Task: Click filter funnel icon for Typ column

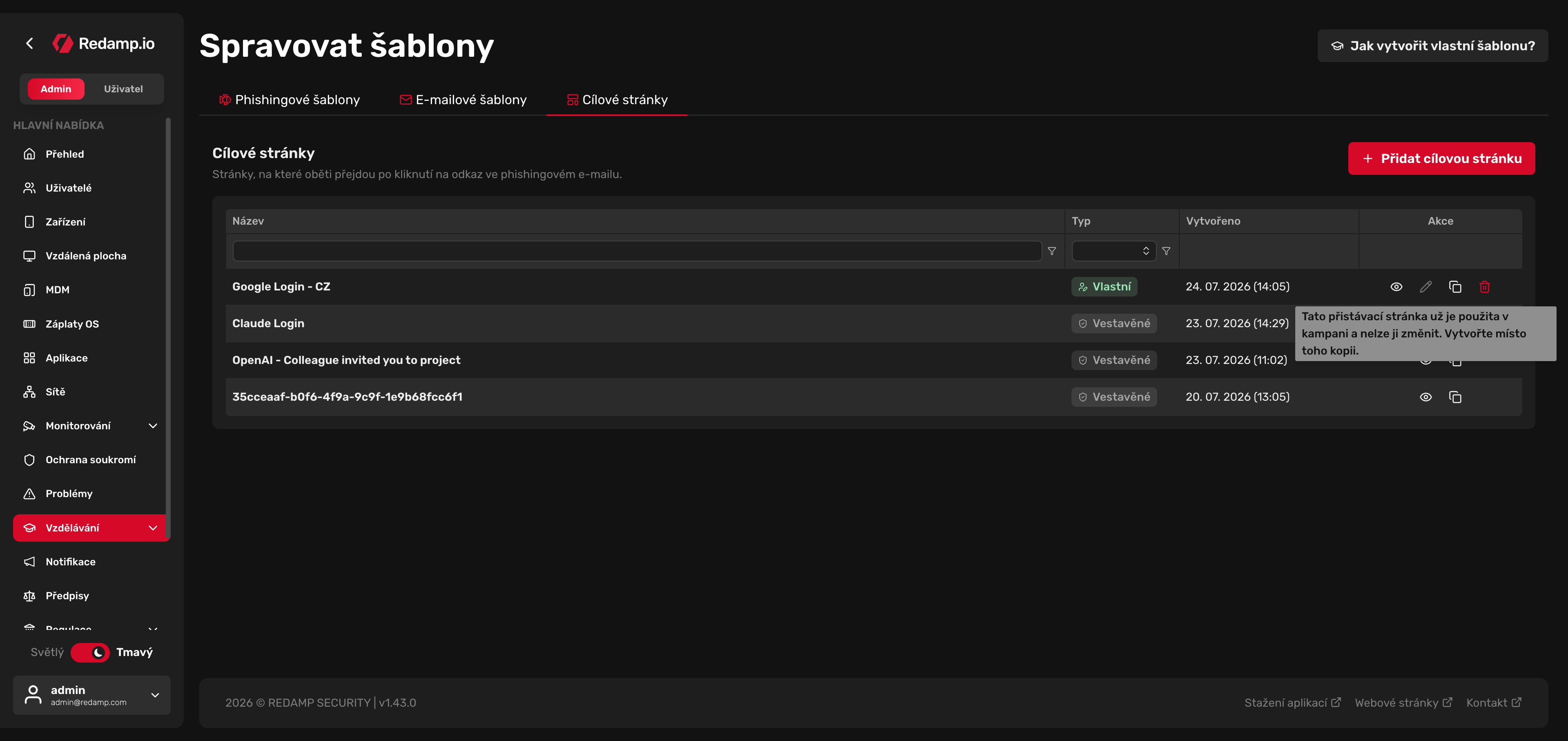Action: point(1166,251)
